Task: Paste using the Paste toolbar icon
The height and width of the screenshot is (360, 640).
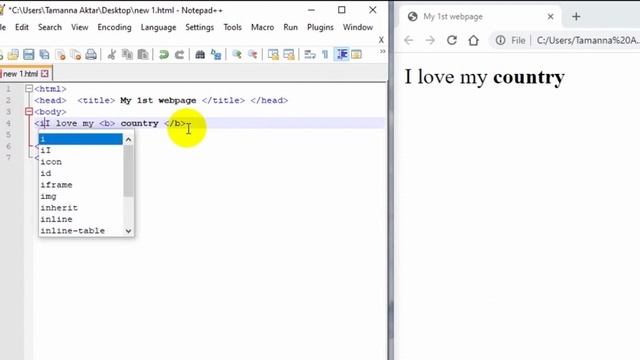Action: click(143, 54)
